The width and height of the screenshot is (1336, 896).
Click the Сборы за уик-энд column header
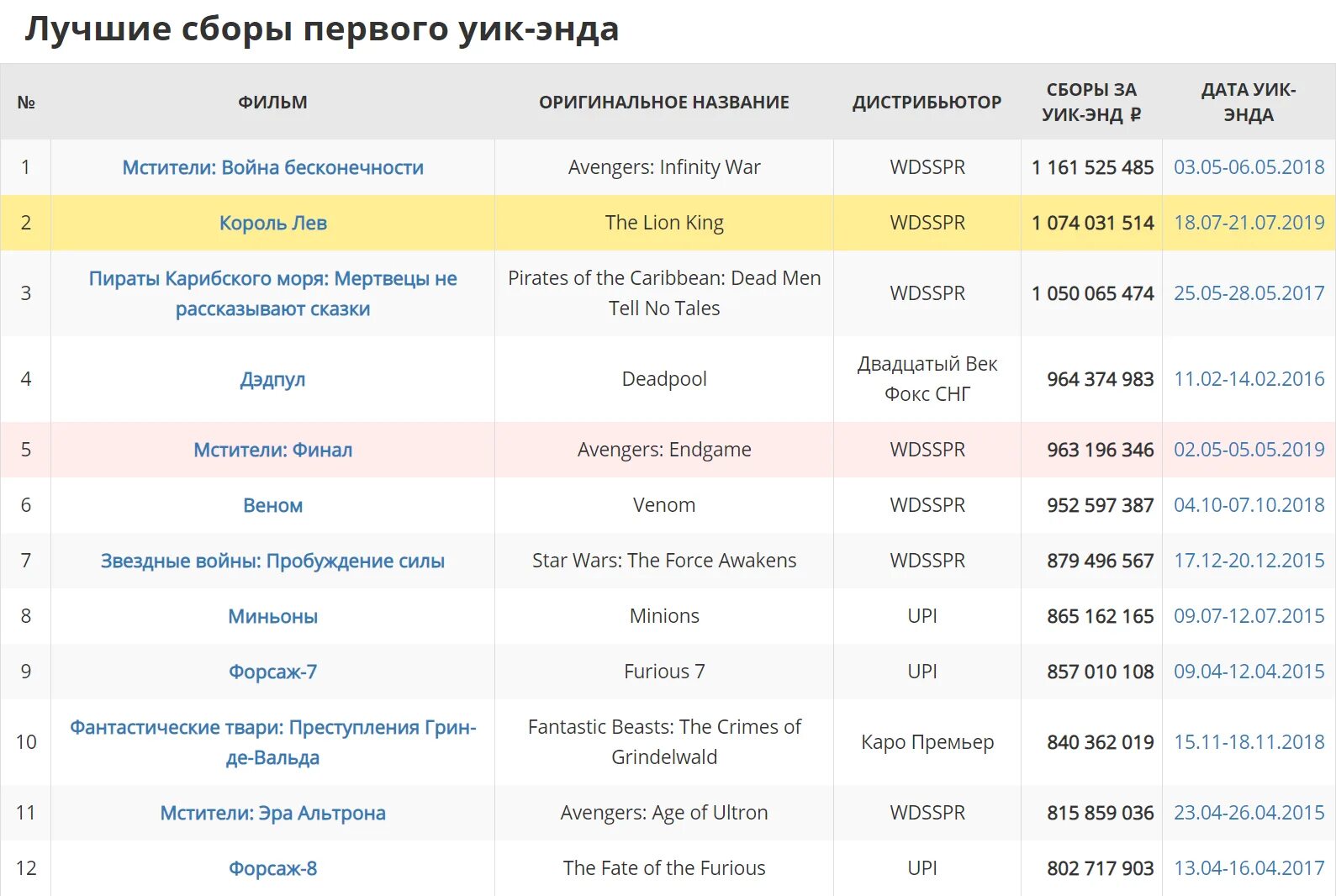[1091, 102]
